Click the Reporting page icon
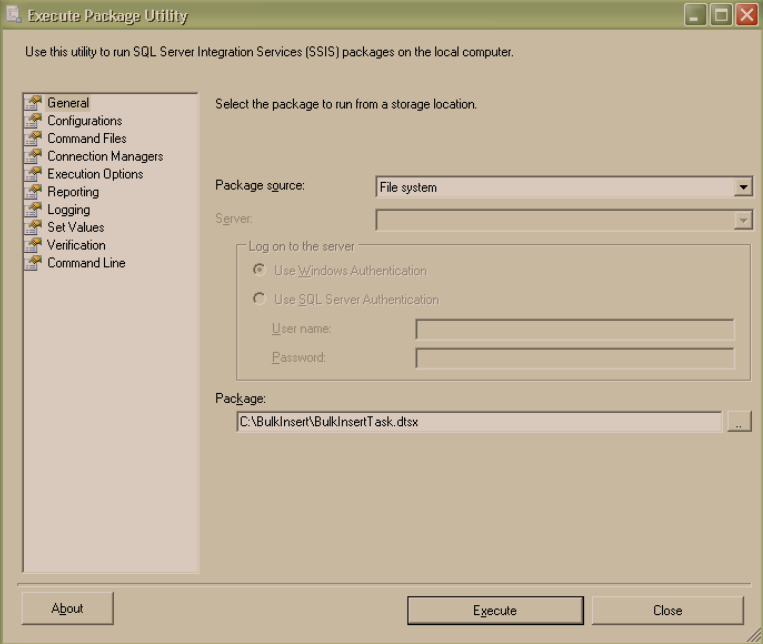This screenshot has width=763, height=644. 33,192
